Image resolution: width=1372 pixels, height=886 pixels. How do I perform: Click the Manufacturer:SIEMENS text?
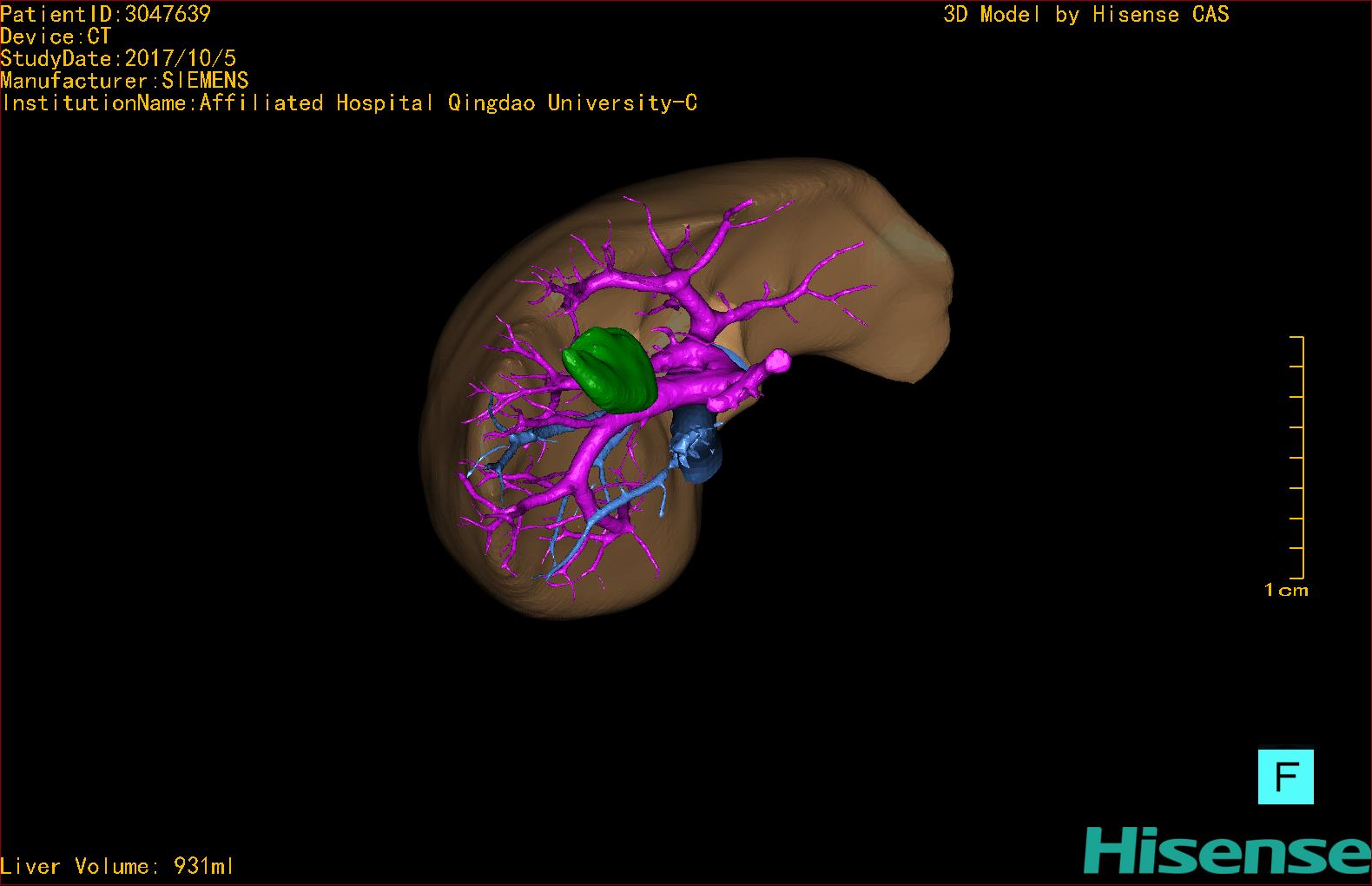[x=124, y=81]
